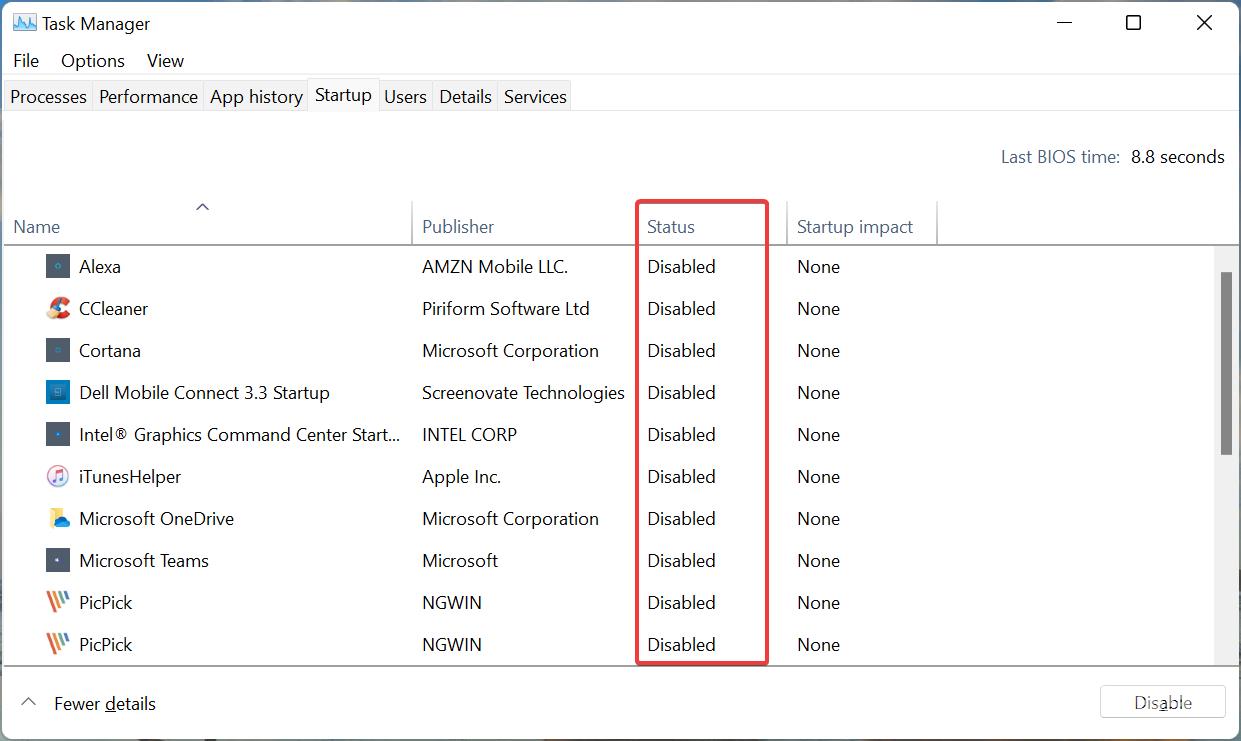Select the Cortana startup icon
Screen dimensions: 1241x741
click(58, 351)
